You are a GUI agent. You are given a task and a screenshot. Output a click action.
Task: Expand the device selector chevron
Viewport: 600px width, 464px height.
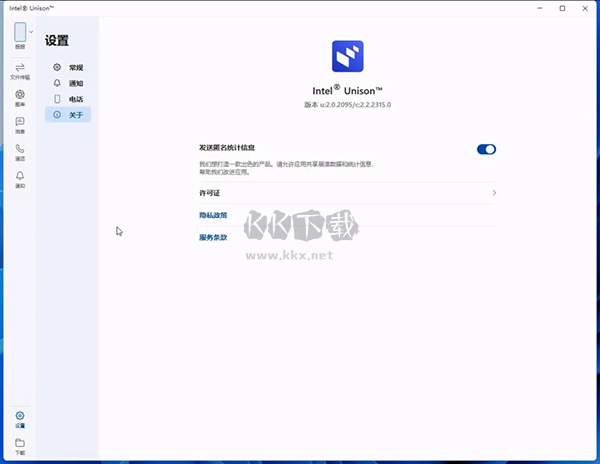[31, 32]
